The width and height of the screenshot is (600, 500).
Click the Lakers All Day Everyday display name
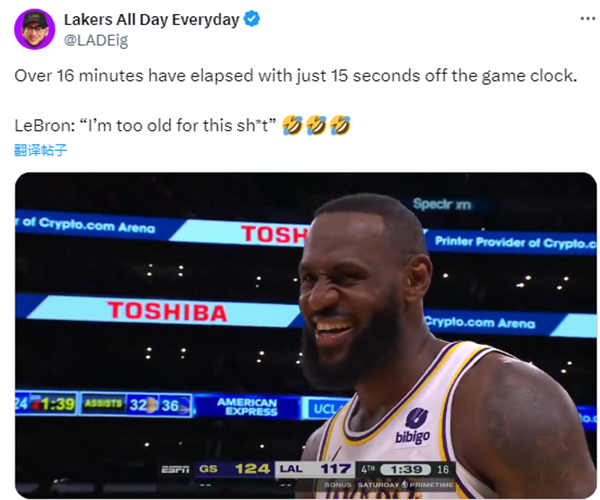point(152,19)
